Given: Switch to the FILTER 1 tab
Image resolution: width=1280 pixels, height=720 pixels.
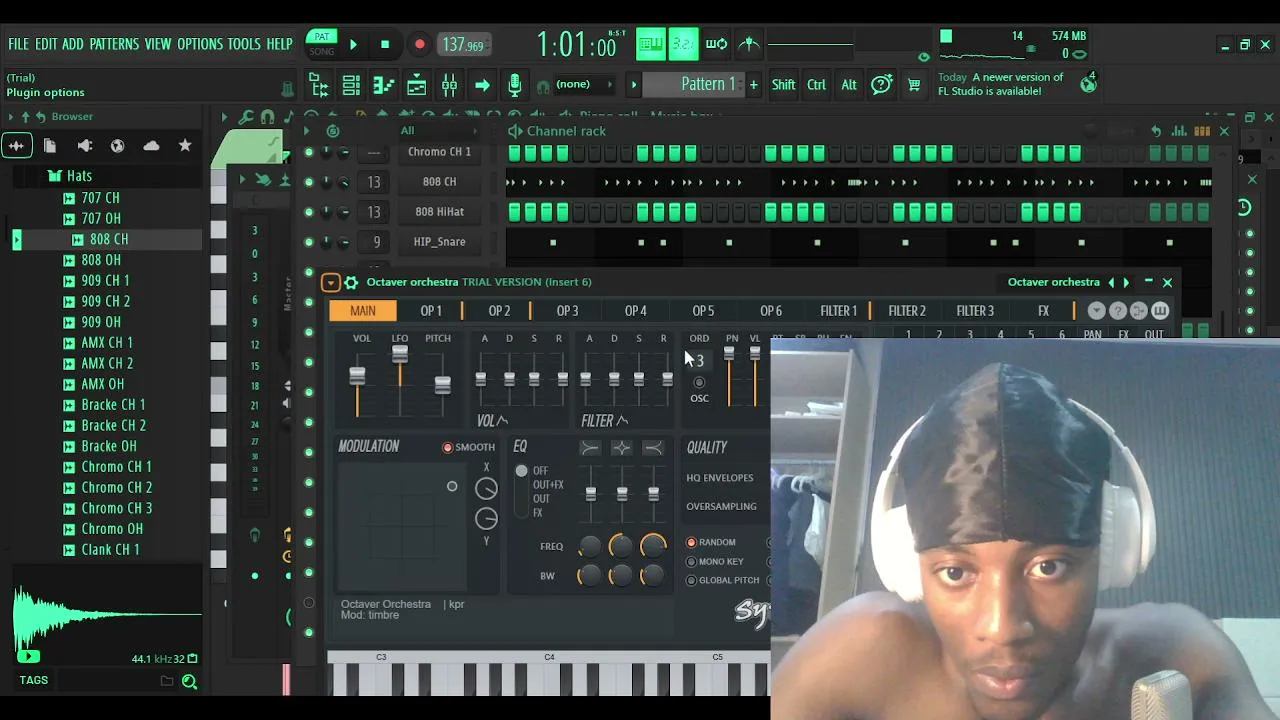Looking at the screenshot, I should click(838, 311).
